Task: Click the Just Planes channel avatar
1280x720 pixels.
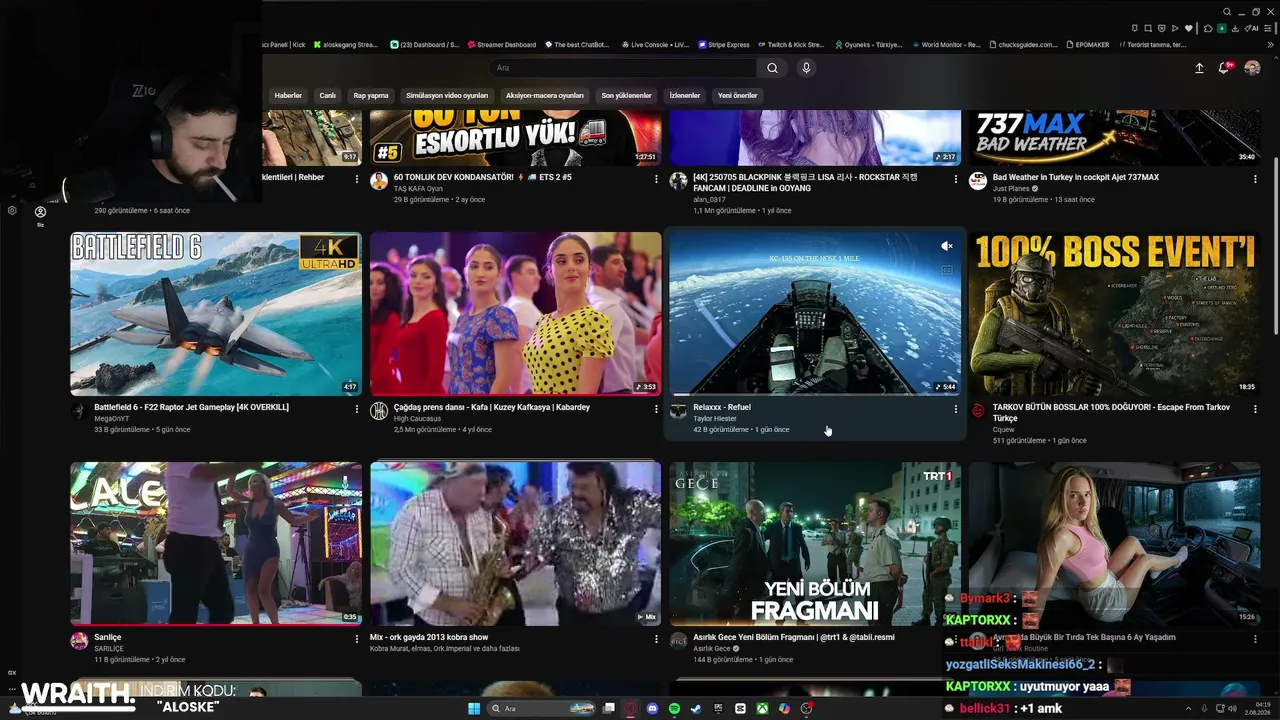Action: pos(978,181)
